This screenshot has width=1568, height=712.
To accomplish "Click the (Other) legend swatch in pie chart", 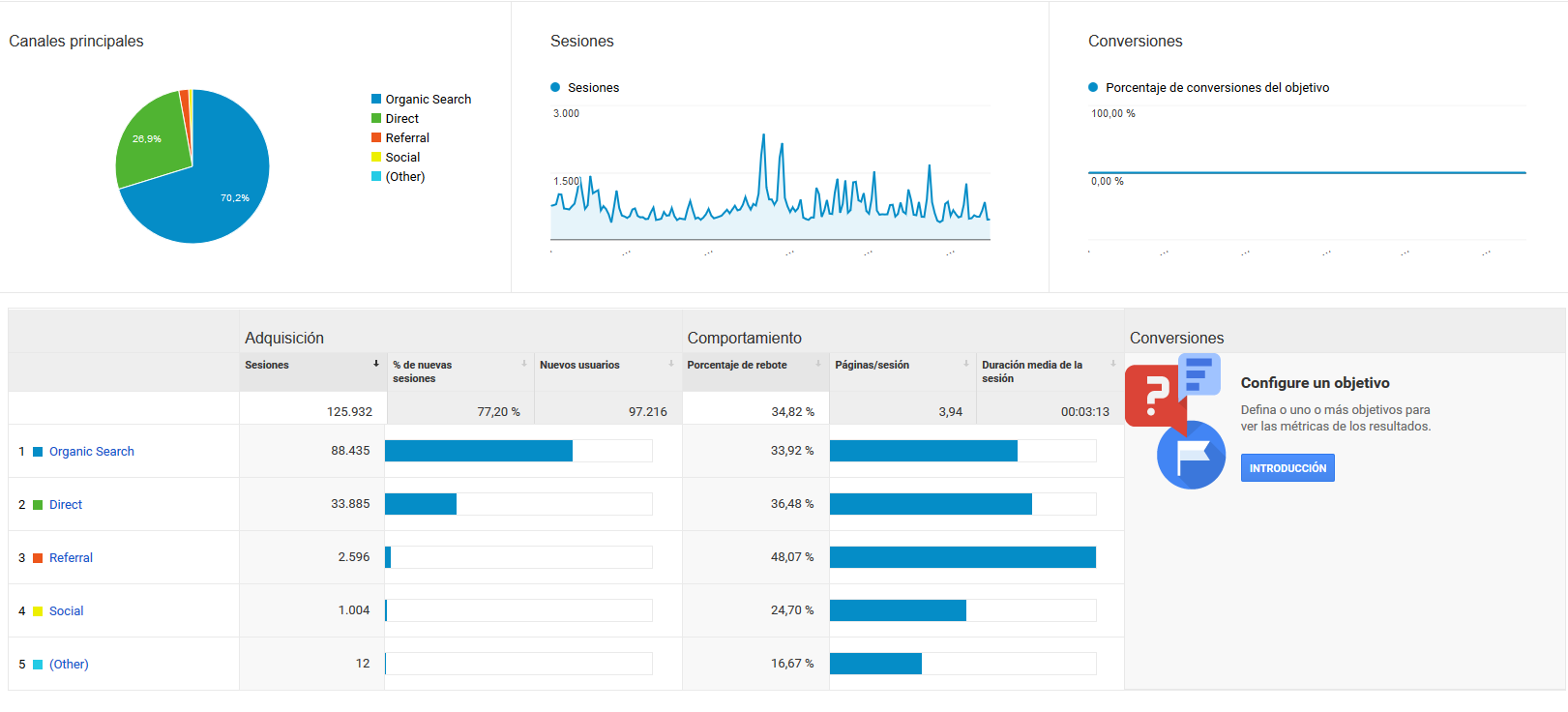I will tap(376, 176).
